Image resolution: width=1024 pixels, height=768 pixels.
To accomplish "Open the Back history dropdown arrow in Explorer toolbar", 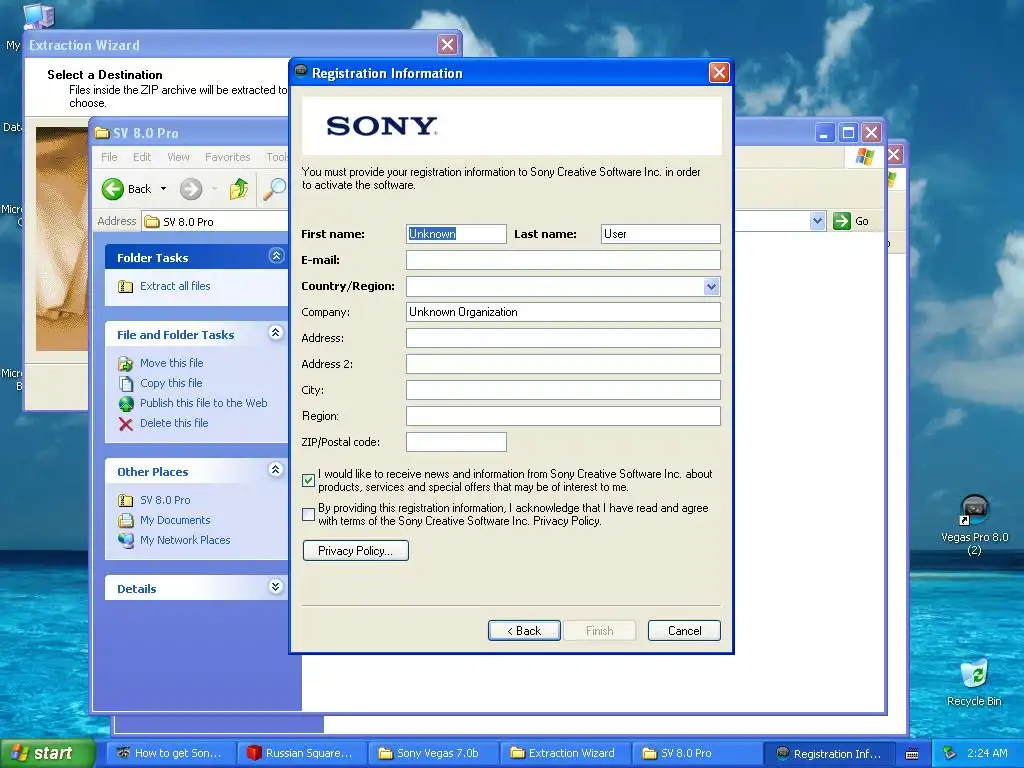I will point(163,189).
